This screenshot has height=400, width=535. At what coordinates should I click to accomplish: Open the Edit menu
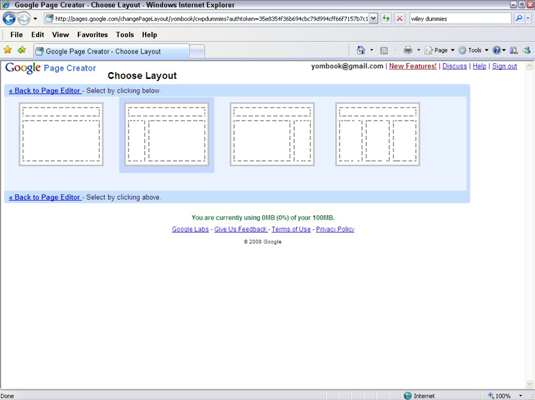click(38, 34)
